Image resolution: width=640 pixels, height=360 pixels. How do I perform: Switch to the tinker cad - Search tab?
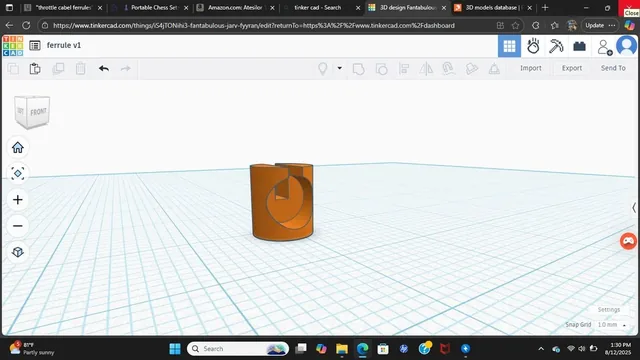(318, 8)
